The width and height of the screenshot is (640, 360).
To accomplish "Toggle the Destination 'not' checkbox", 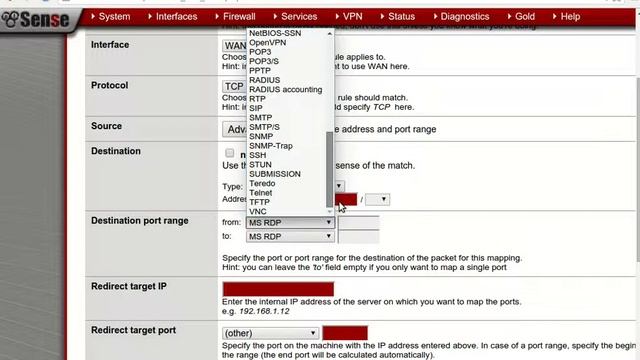I will pyautogui.click(x=230, y=153).
